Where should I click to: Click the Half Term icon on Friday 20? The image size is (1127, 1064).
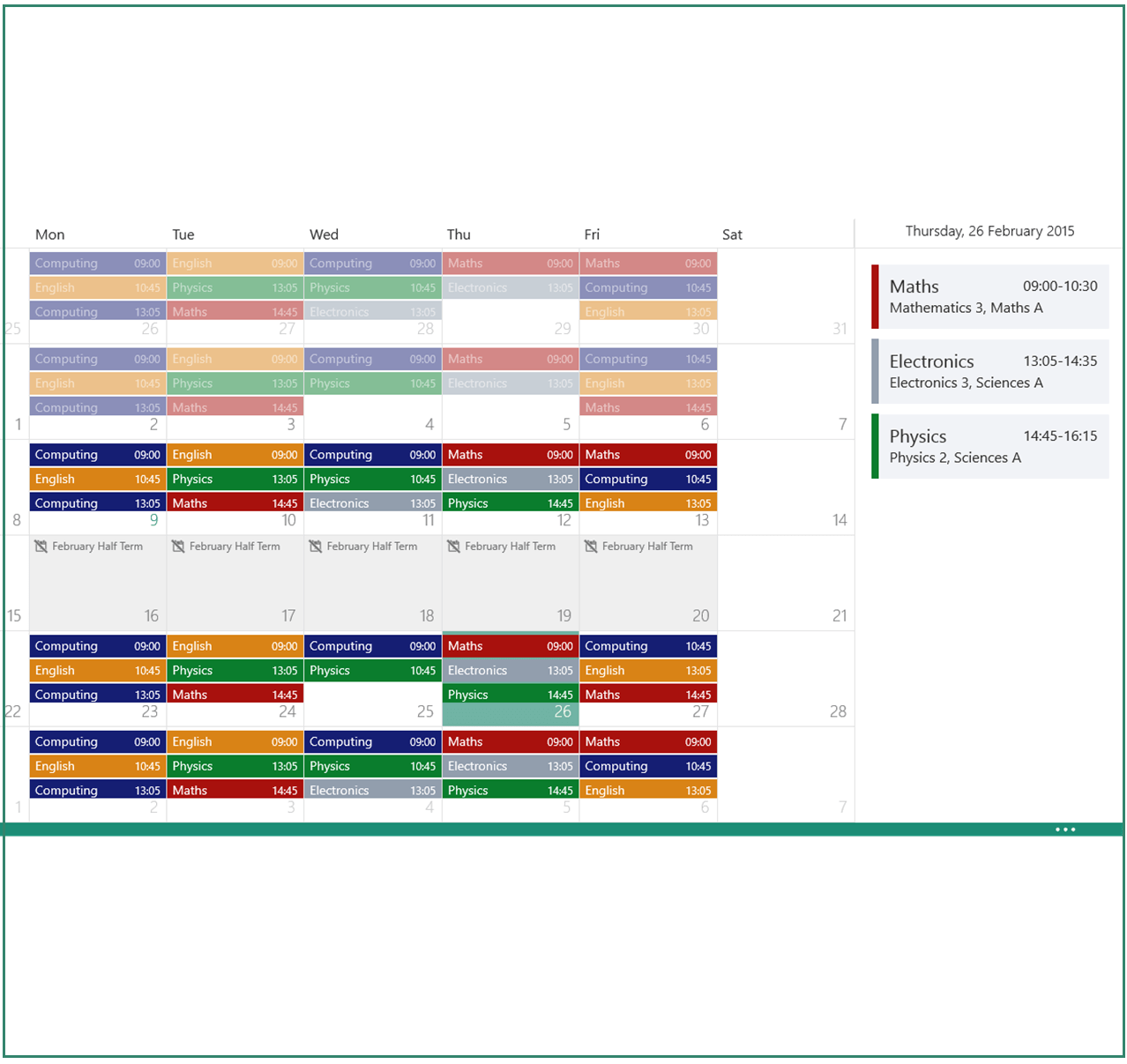591,547
